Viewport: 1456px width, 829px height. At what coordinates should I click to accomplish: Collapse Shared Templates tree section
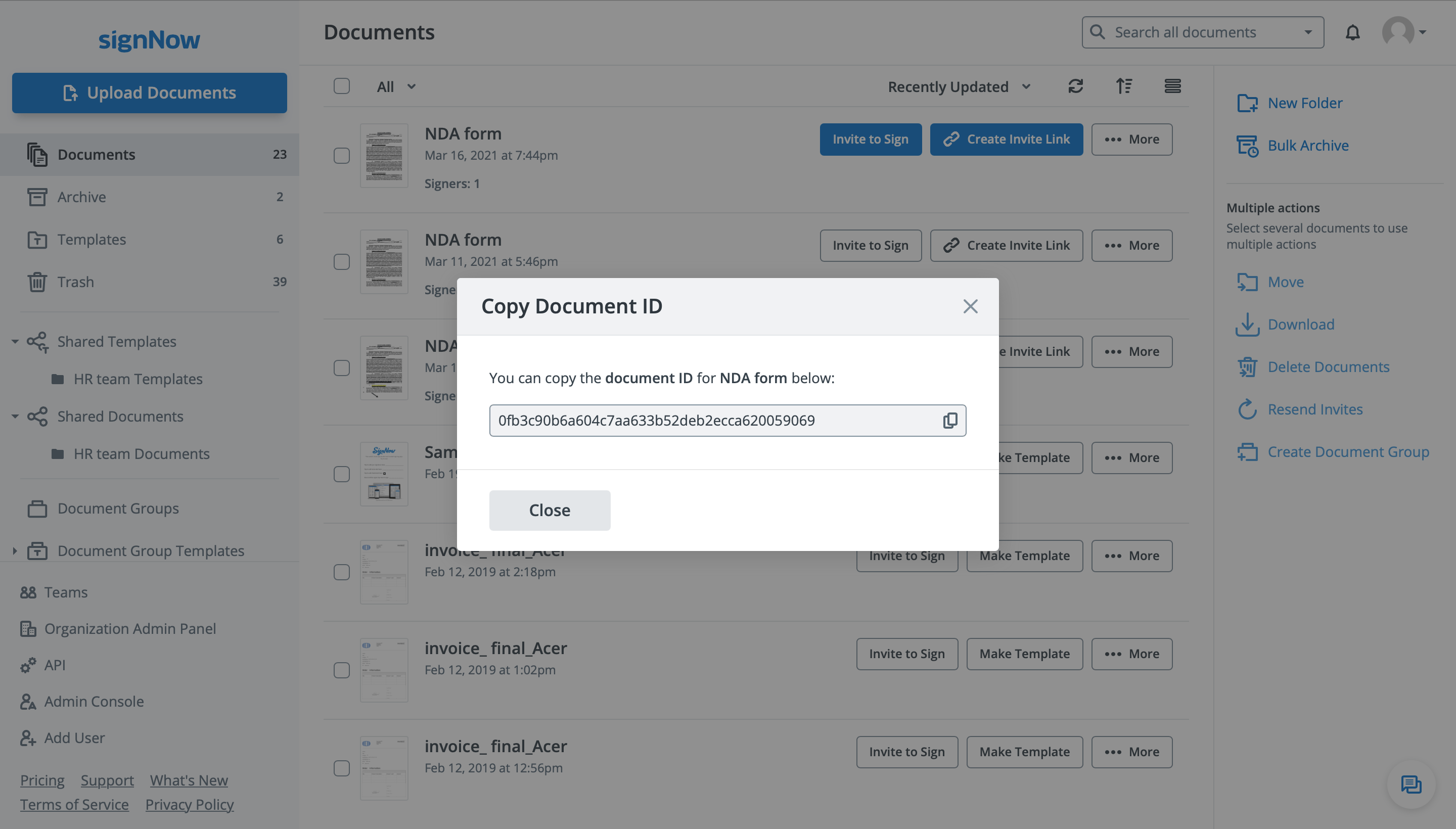[15, 342]
